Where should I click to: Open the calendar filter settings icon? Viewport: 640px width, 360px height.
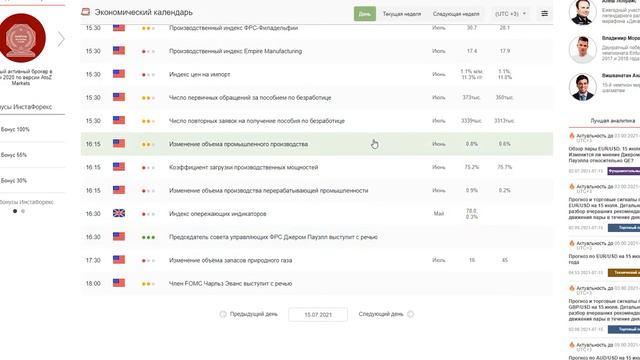tap(544, 13)
